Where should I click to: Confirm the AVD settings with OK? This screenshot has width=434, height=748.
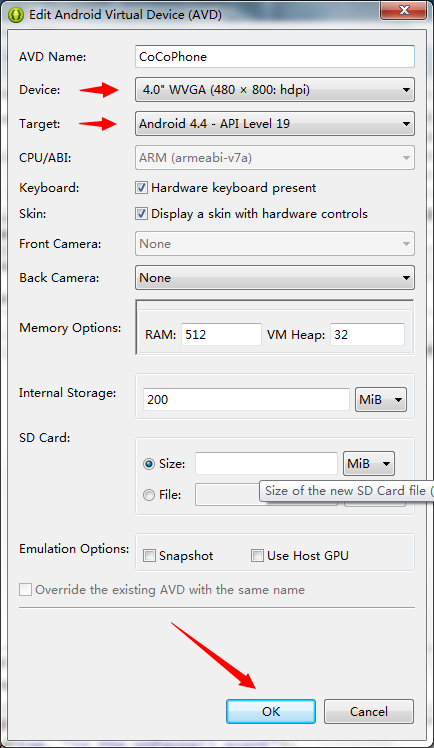tap(271, 712)
